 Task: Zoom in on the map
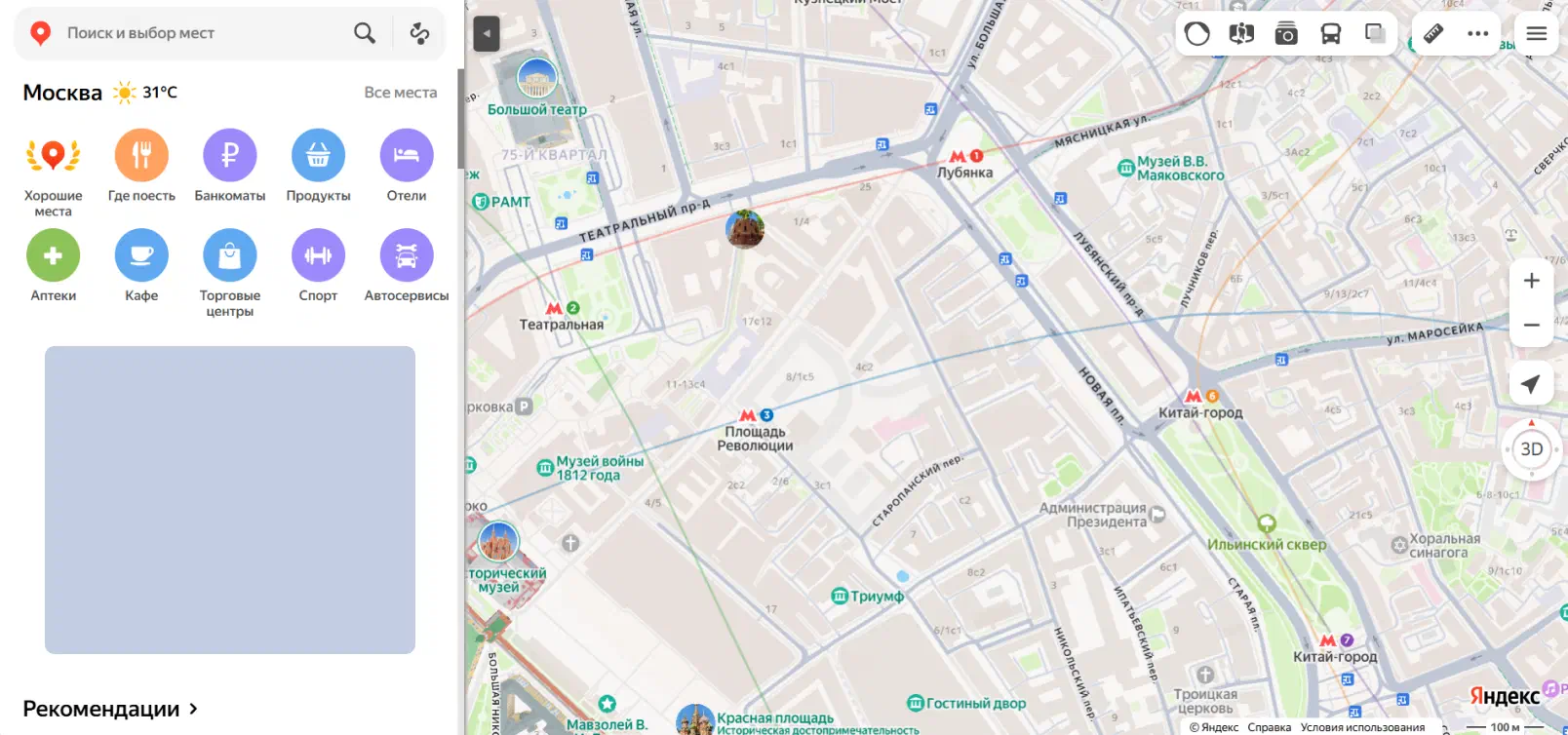click(x=1532, y=281)
